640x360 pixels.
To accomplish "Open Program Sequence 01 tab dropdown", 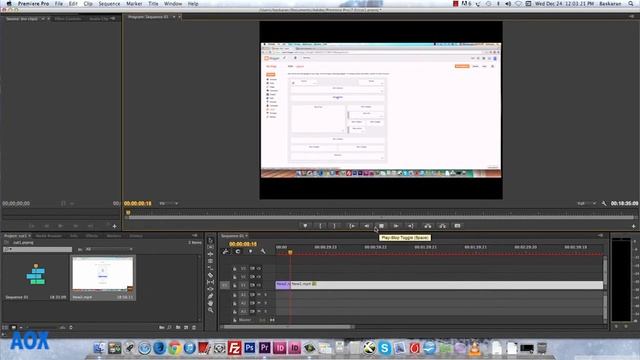I will [x=174, y=17].
